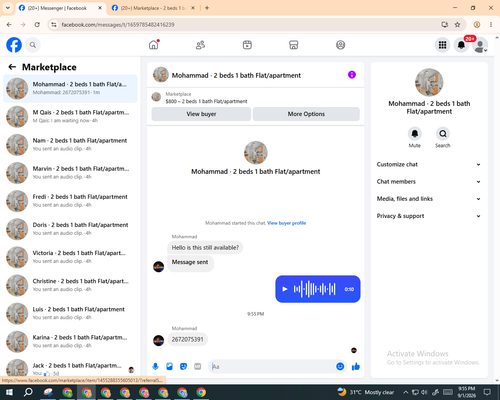The width and height of the screenshot is (500, 400).
Task: Open the Facebook search icon
Action: (x=33, y=45)
